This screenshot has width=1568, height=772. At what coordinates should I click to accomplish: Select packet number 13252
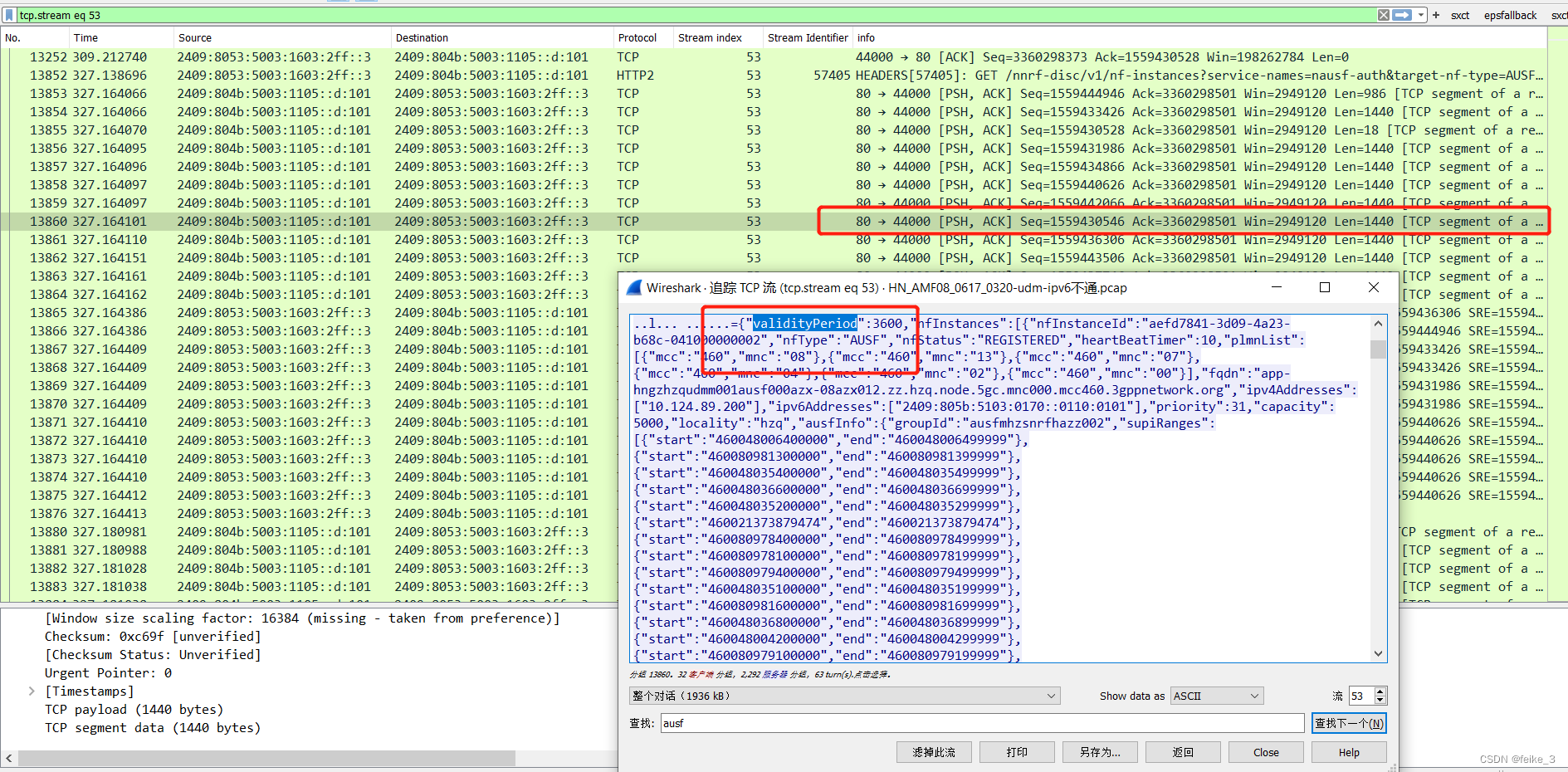tap(774, 57)
